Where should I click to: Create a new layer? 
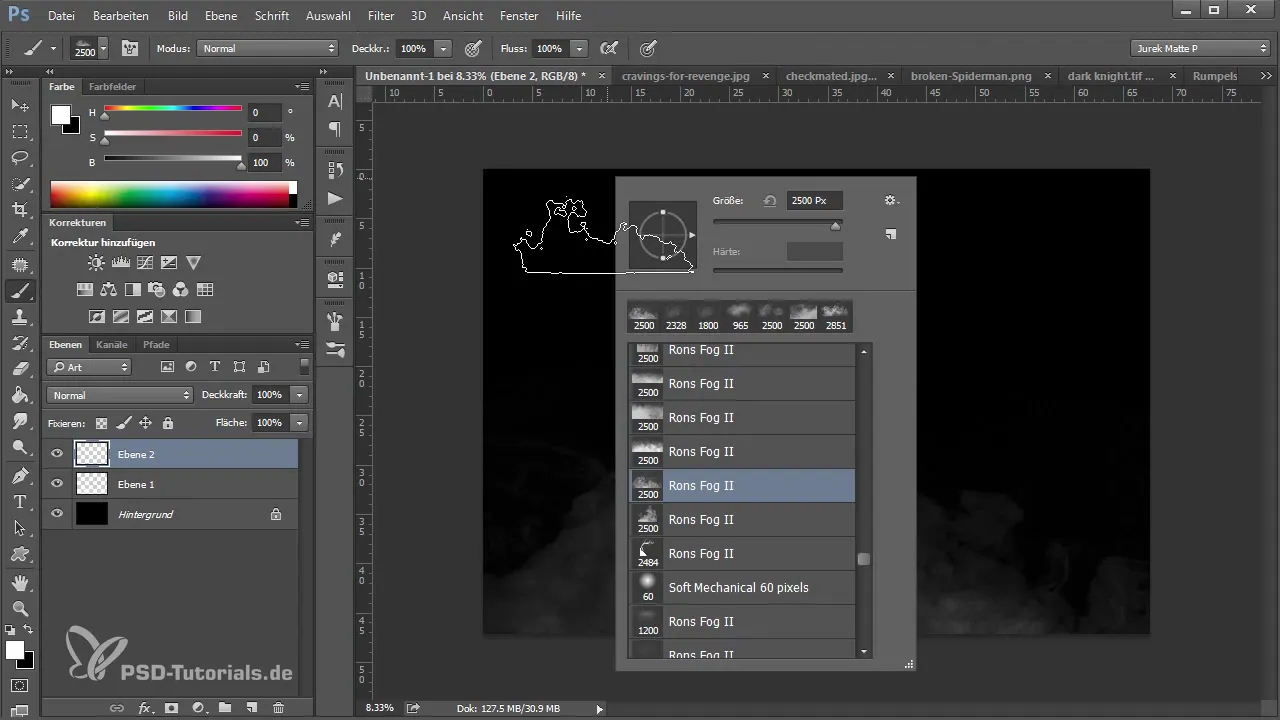pyautogui.click(x=251, y=708)
